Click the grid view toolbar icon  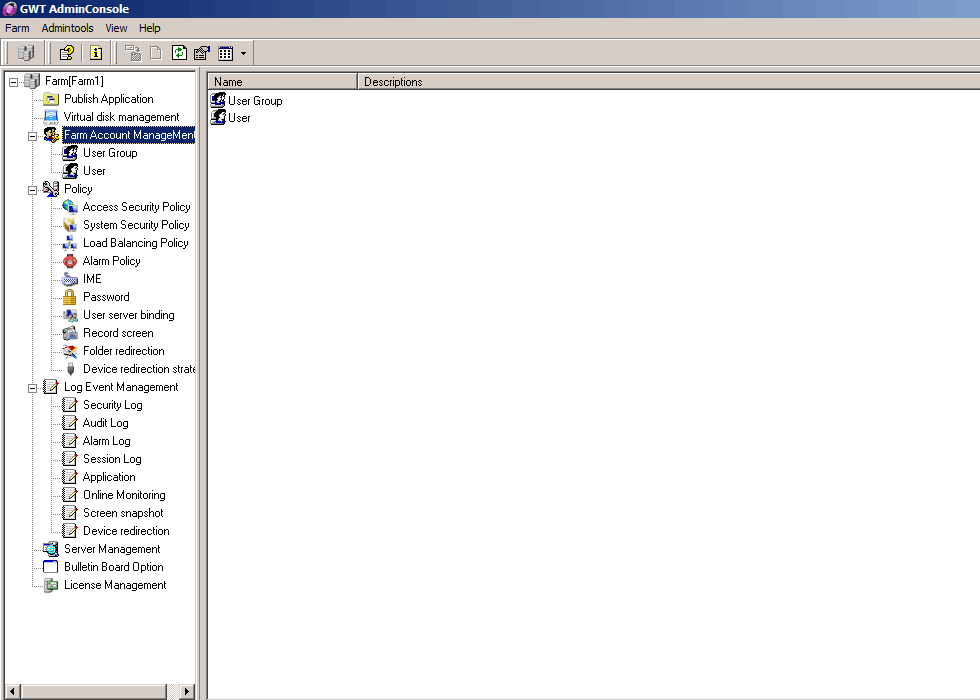(226, 53)
